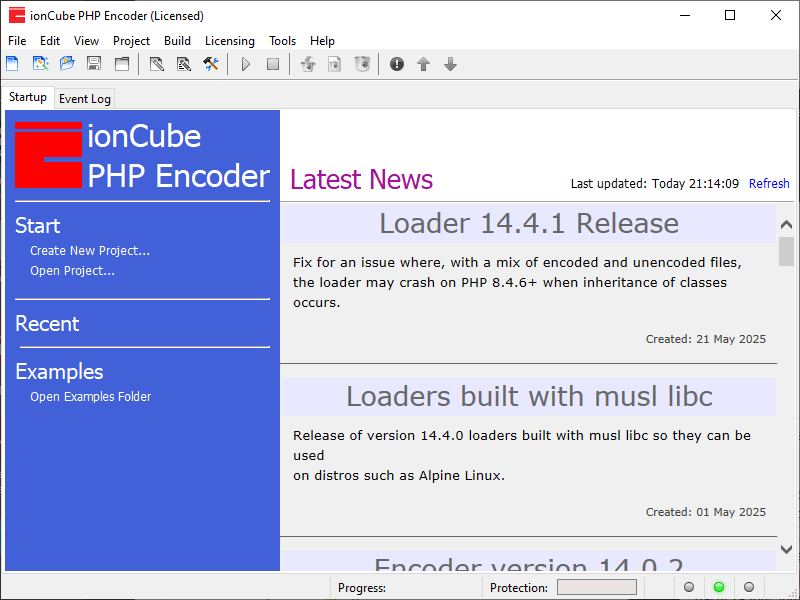This screenshot has height=600, width=800.
Task: Click the green status indicator light
Action: [x=718, y=587]
